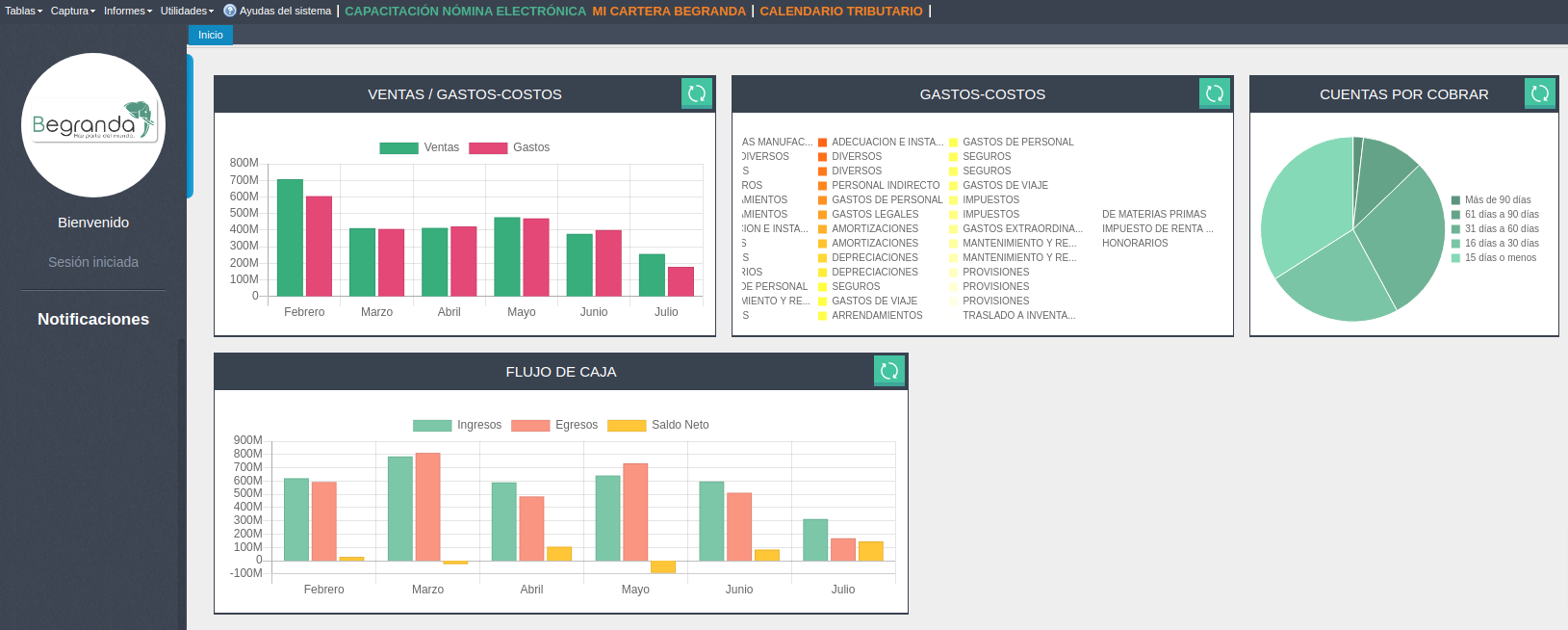Open Mi Cartera Begranda link
The height and width of the screenshot is (630, 1568).
(x=669, y=11)
